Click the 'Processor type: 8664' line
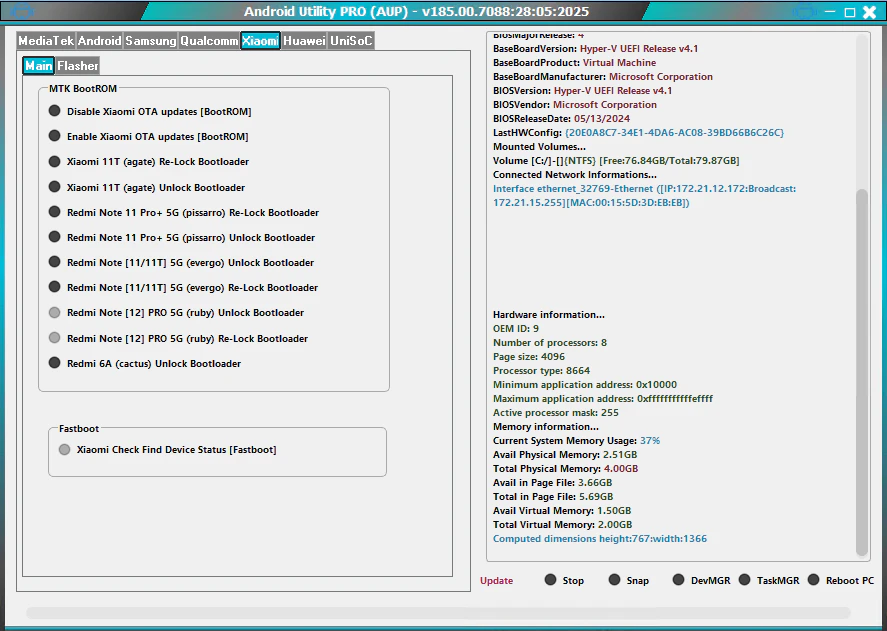Screen dimensions: 887x631 coord(541,371)
